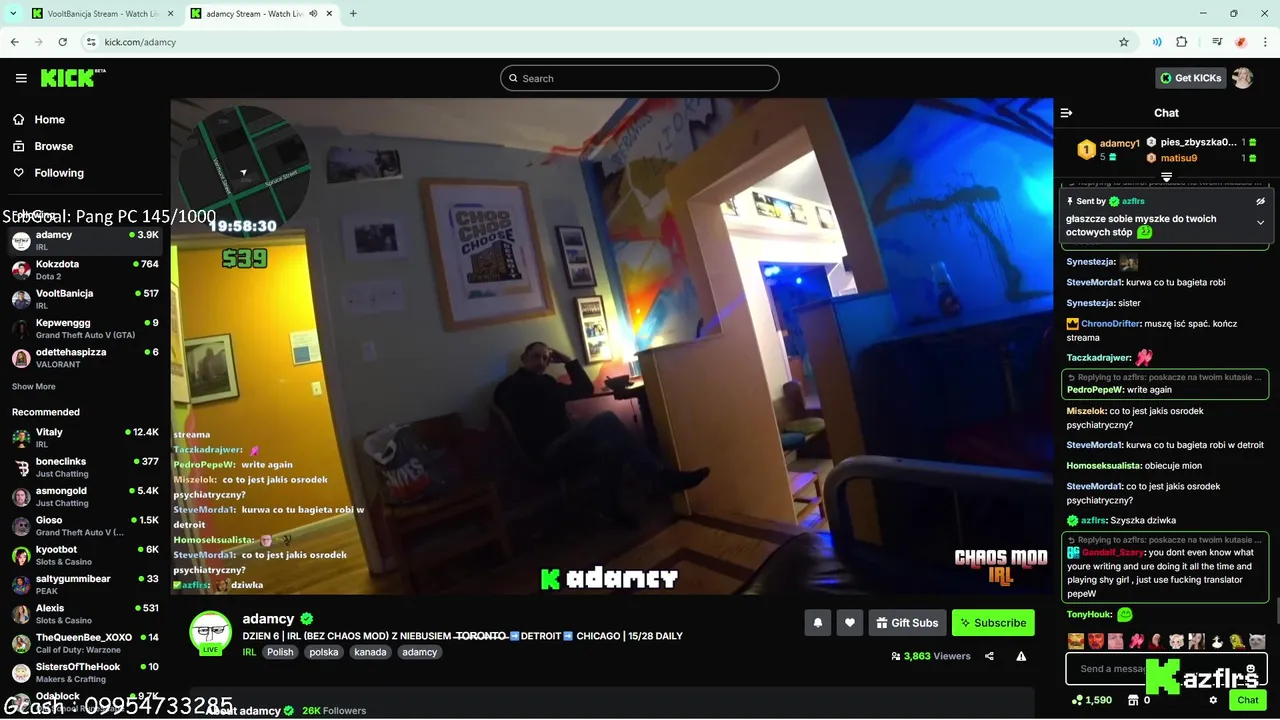Open asmongold recommended channel

tap(85, 497)
